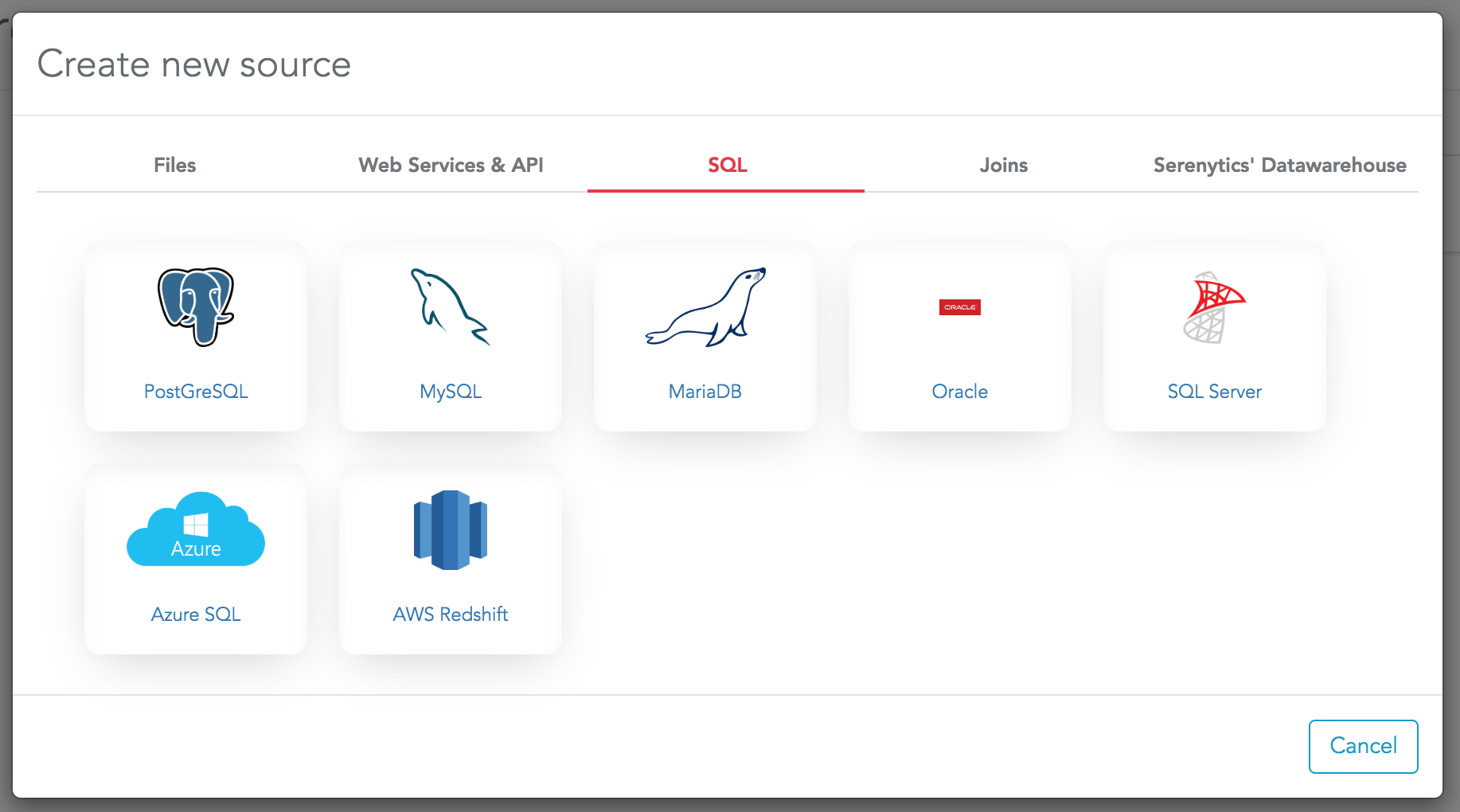The height and width of the screenshot is (812, 1460).
Task: Click the MariaDB seal logo
Action: click(x=705, y=307)
